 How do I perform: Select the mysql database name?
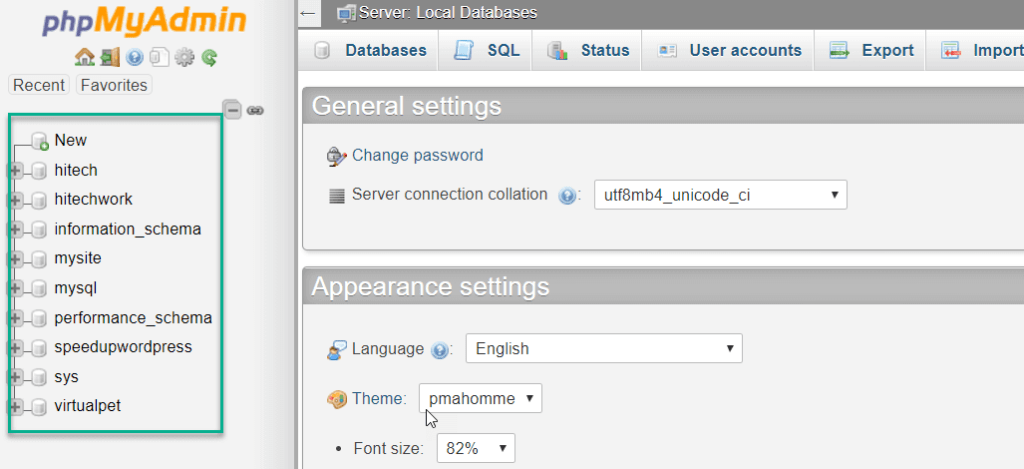(x=76, y=288)
